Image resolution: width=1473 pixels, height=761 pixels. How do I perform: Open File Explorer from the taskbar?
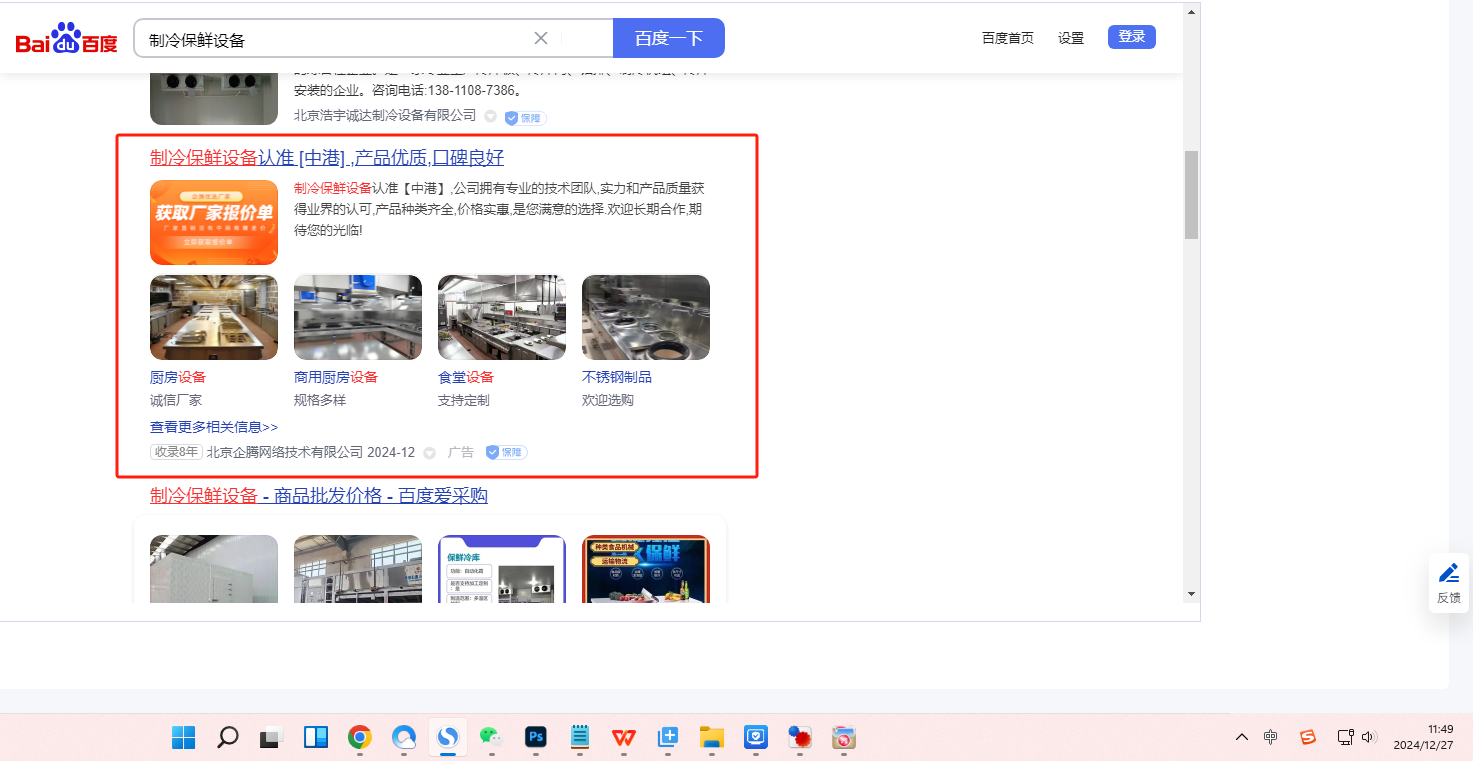coord(711,738)
